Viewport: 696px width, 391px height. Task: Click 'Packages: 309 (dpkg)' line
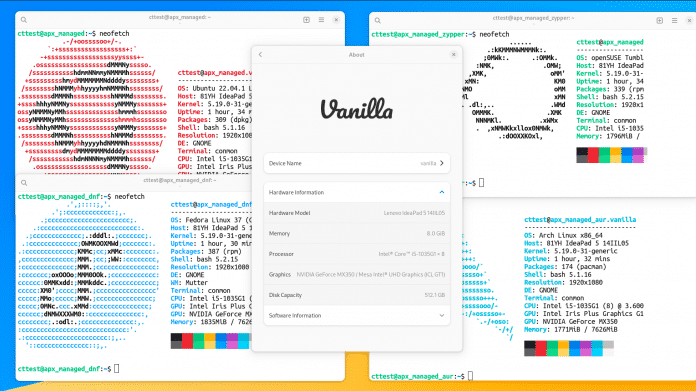pos(214,119)
